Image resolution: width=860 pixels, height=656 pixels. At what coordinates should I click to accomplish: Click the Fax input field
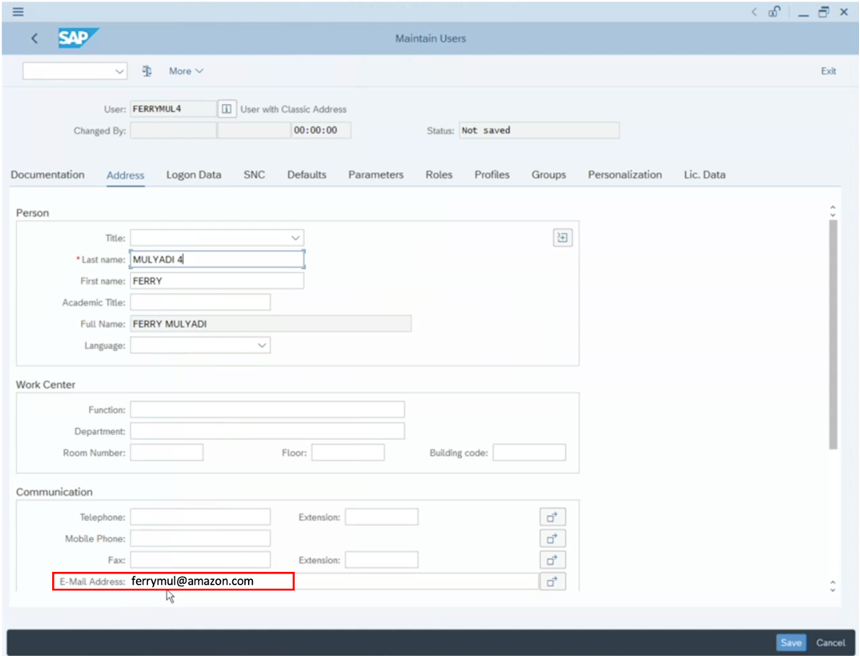200,560
